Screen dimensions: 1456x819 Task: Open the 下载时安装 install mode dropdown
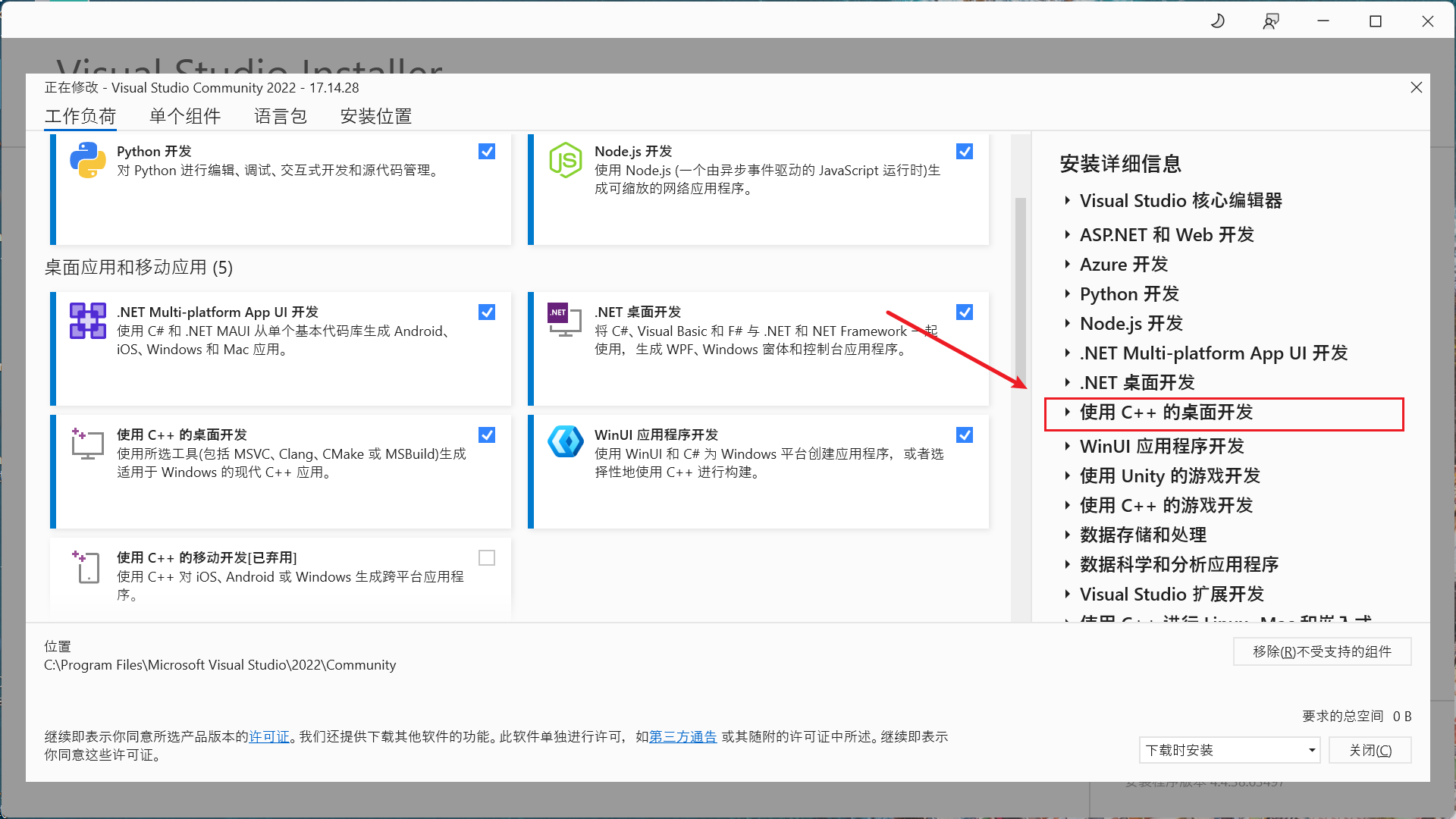coord(1229,750)
